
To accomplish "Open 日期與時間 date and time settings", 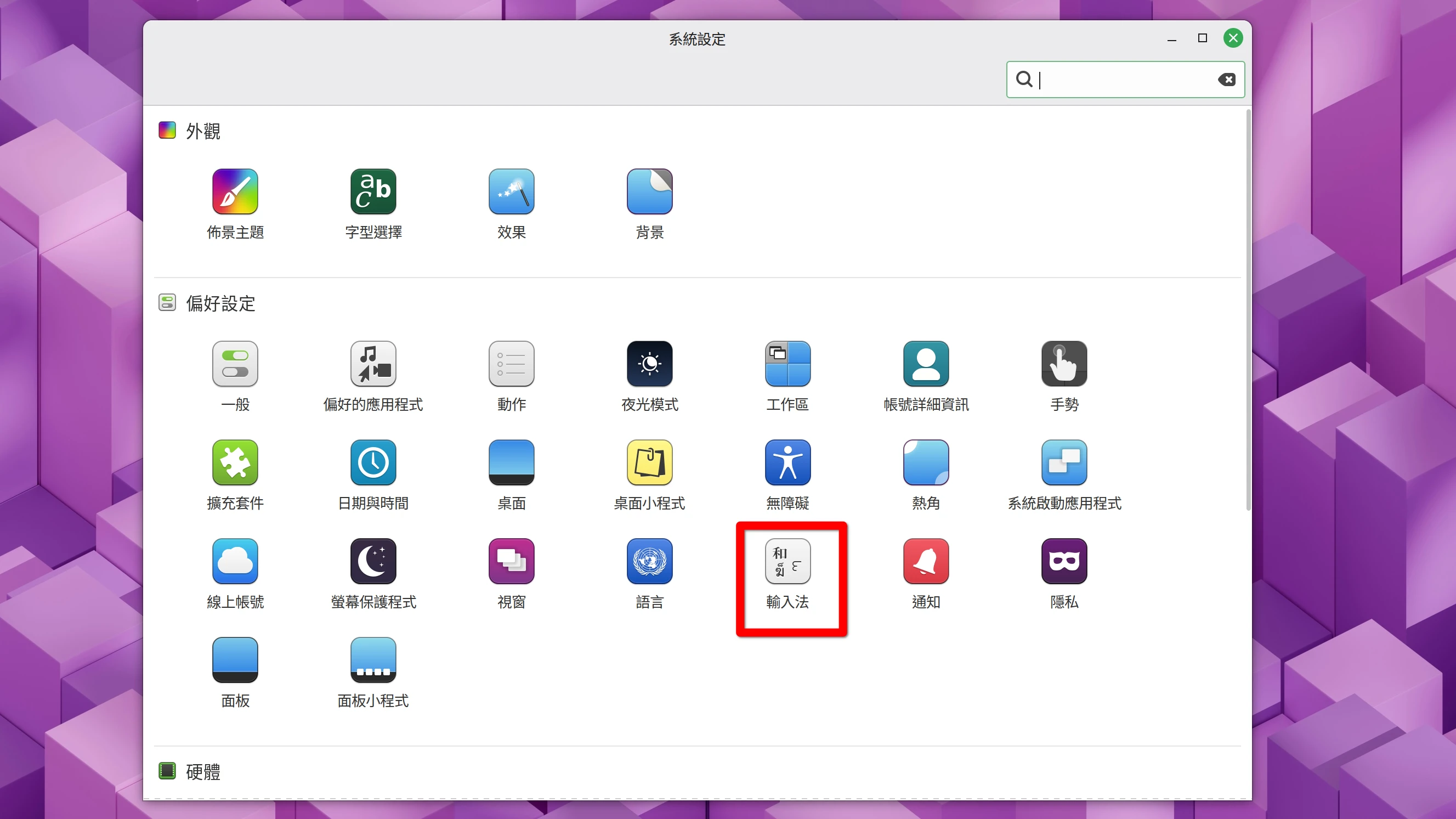I will (x=373, y=475).
